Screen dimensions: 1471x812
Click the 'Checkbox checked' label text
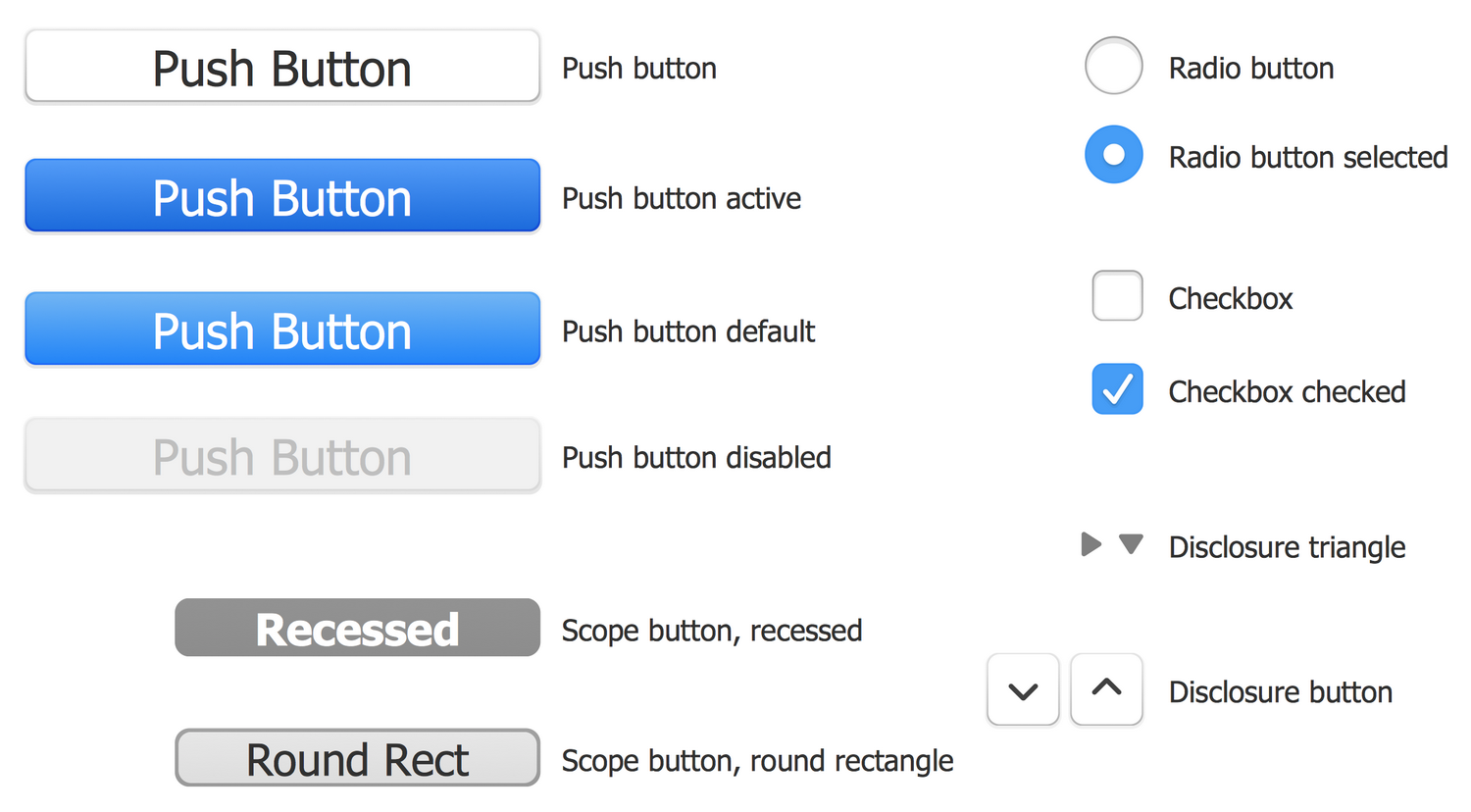click(x=1287, y=392)
